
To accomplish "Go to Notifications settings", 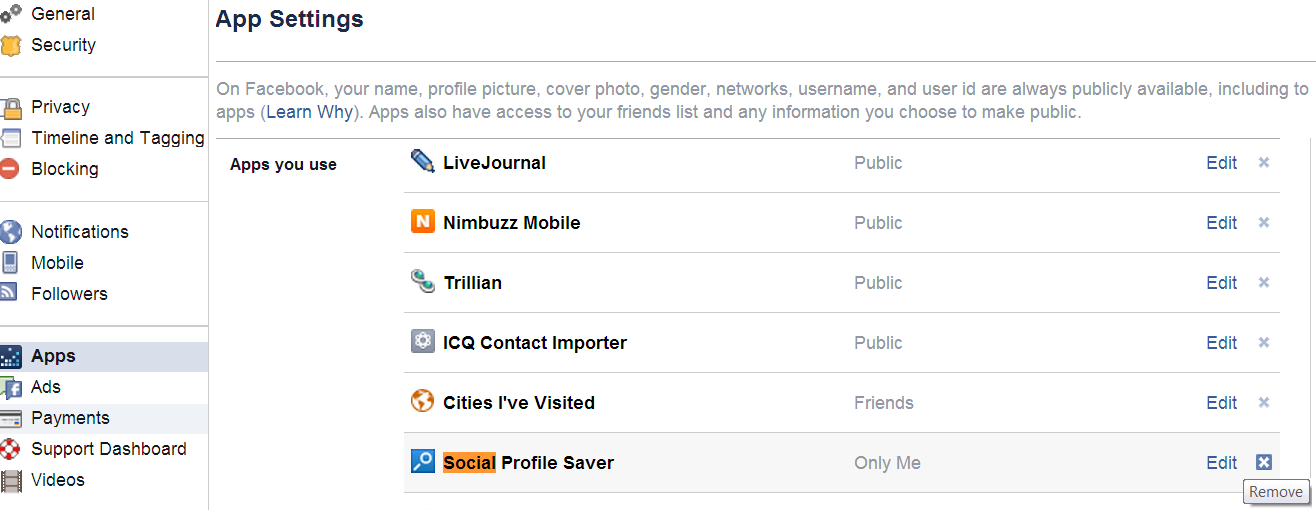I will tap(80, 231).
